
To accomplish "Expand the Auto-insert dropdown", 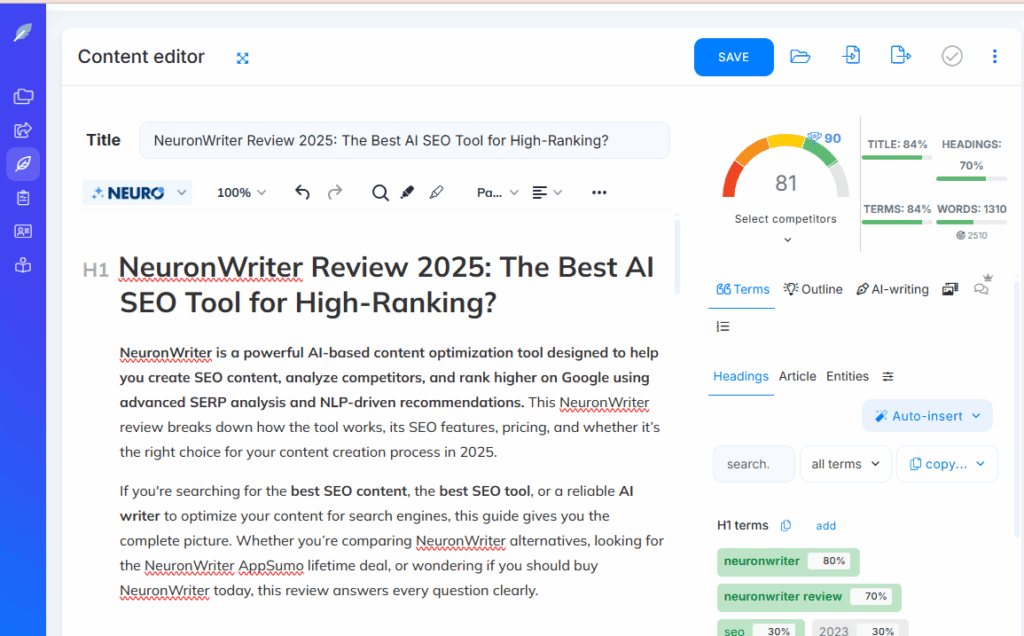I will pos(927,415).
